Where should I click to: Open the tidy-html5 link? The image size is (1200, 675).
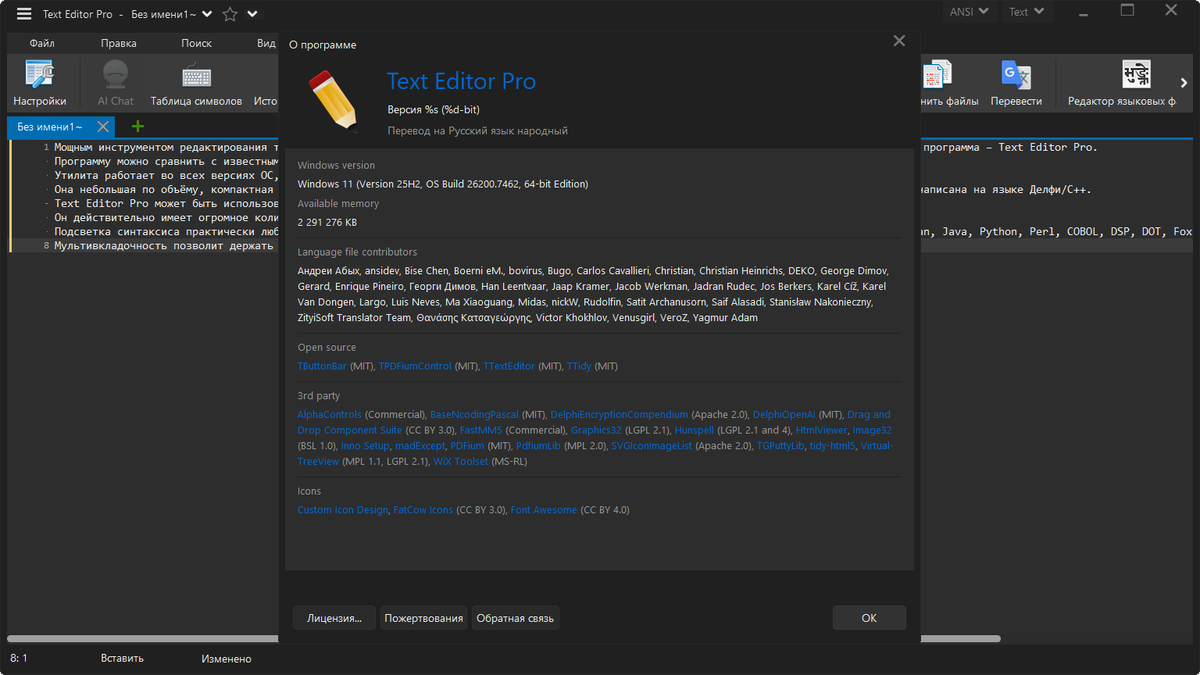pyautogui.click(x=832, y=446)
